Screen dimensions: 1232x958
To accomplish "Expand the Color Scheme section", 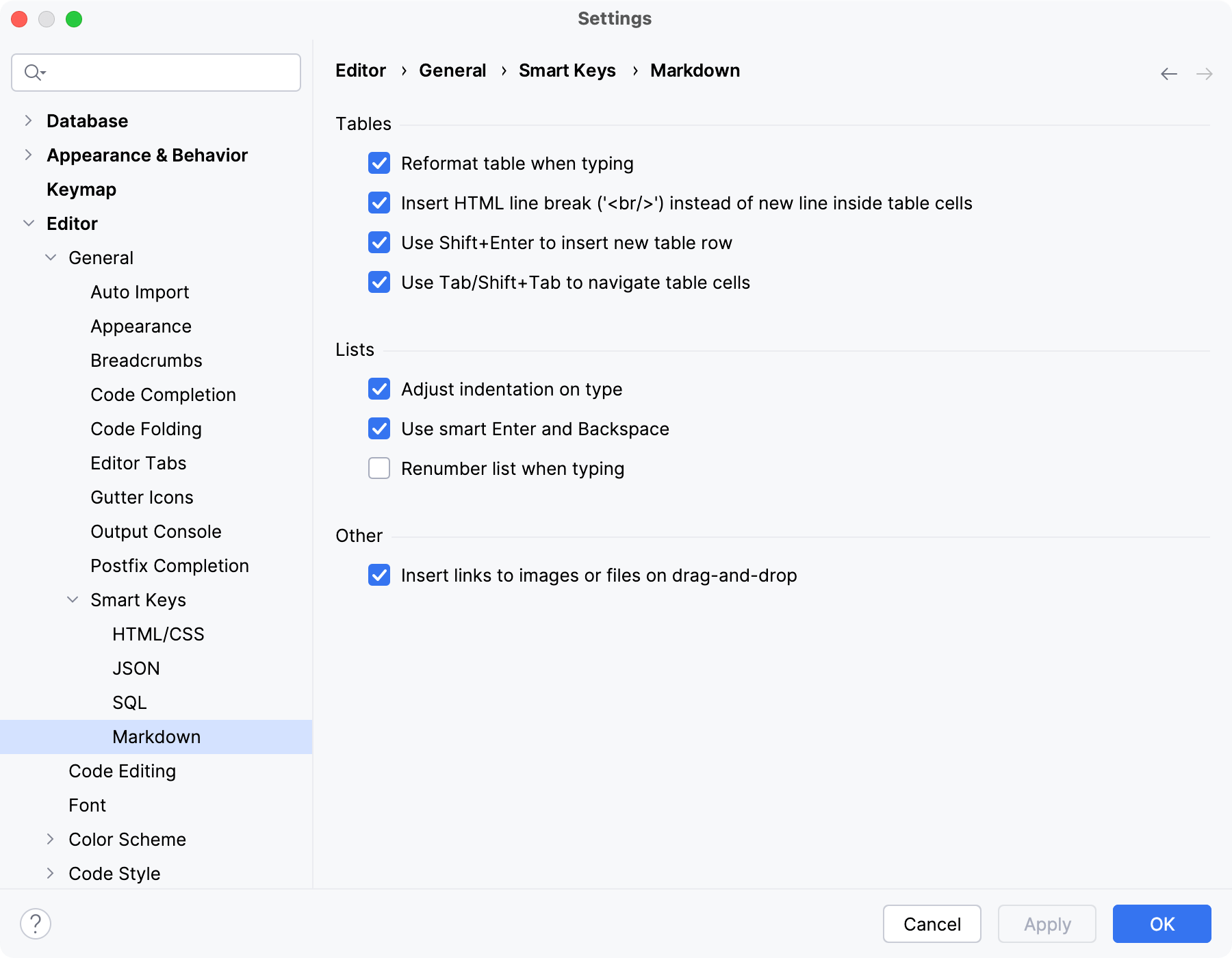I will (51, 839).
